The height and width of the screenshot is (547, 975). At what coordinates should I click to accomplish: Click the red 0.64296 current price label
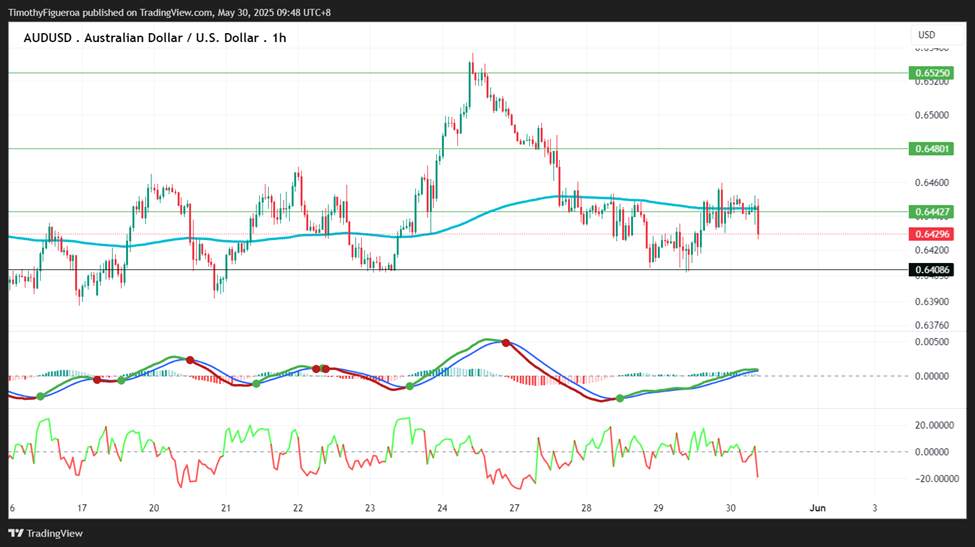[931, 234]
